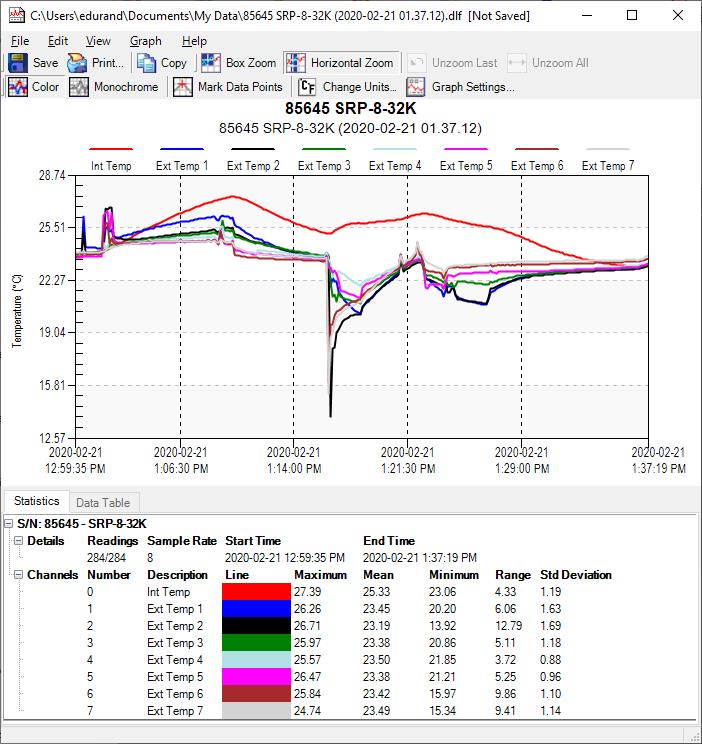702x744 pixels.
Task: Click the blue Ext Temp 1 line swatch
Action: click(x=256, y=609)
